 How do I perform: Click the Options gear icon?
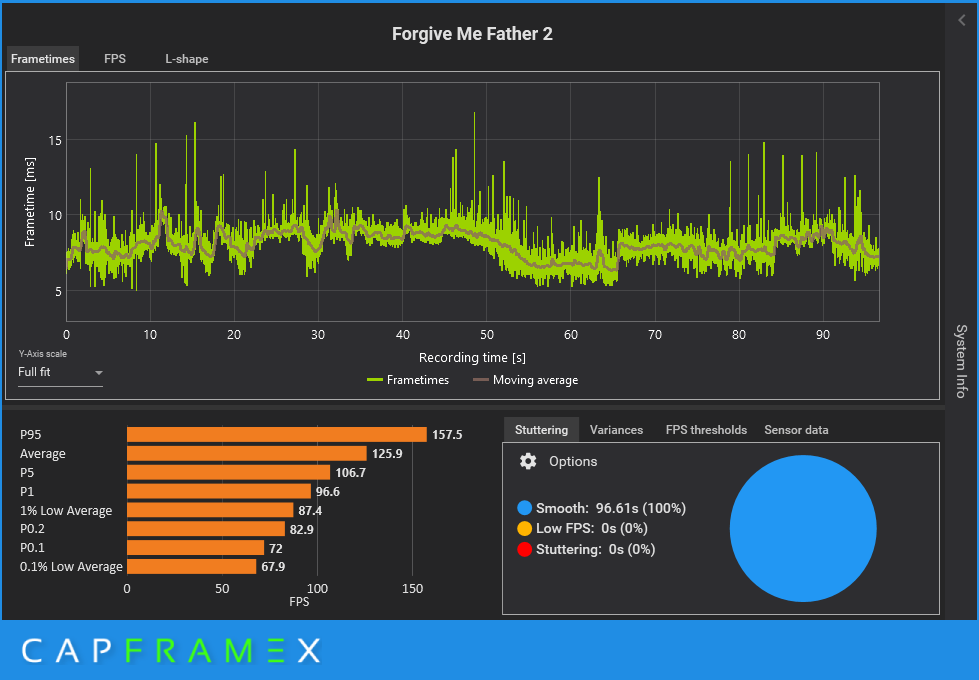[x=528, y=461]
